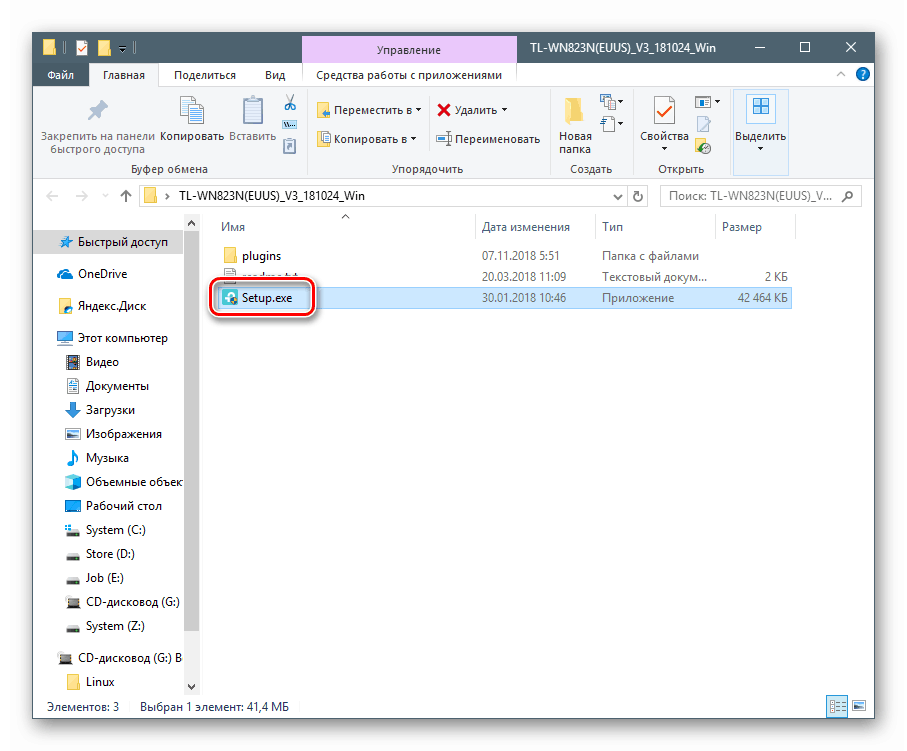Expand the Delete (Удалить) dropdown arrow
The width and height of the screenshot is (907, 751).
point(504,110)
